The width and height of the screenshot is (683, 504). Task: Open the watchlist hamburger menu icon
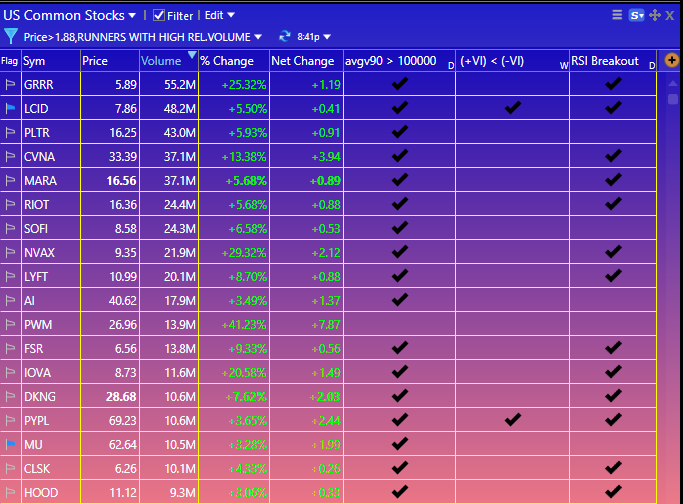[617, 15]
